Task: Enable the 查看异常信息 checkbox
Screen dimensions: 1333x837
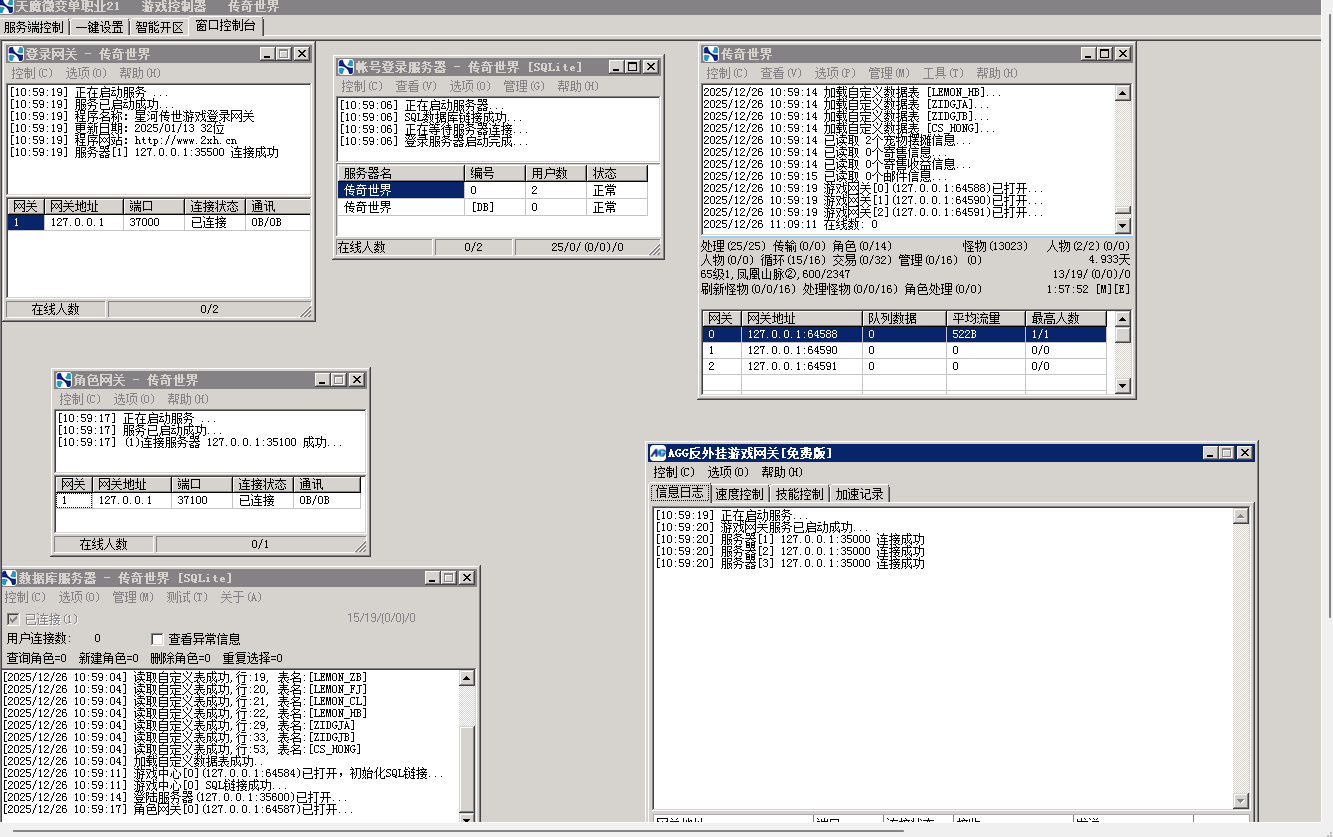Action: click(157, 639)
